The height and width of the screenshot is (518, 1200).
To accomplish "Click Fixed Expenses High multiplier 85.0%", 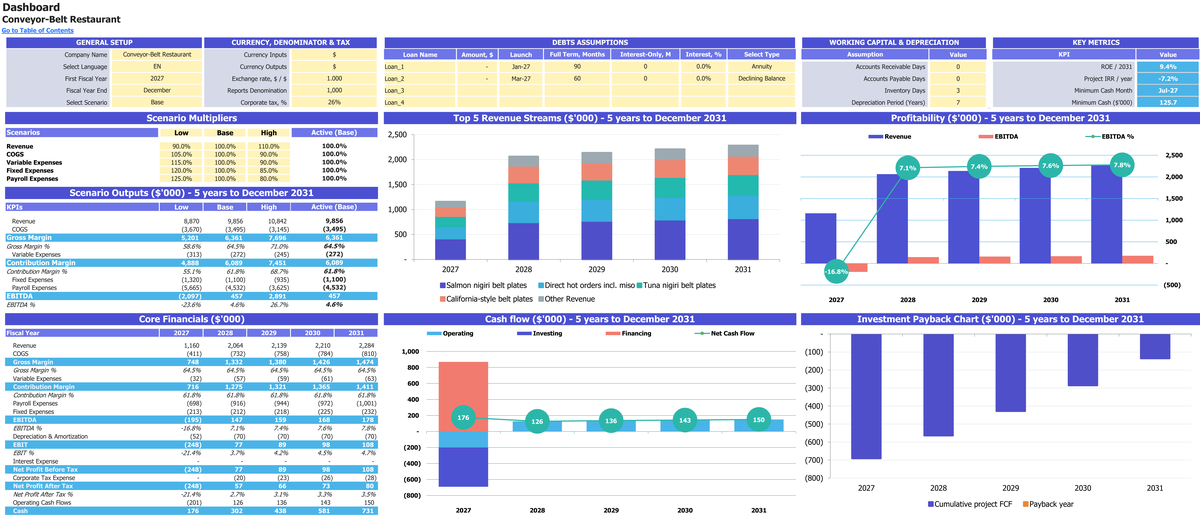I will coord(267,170).
